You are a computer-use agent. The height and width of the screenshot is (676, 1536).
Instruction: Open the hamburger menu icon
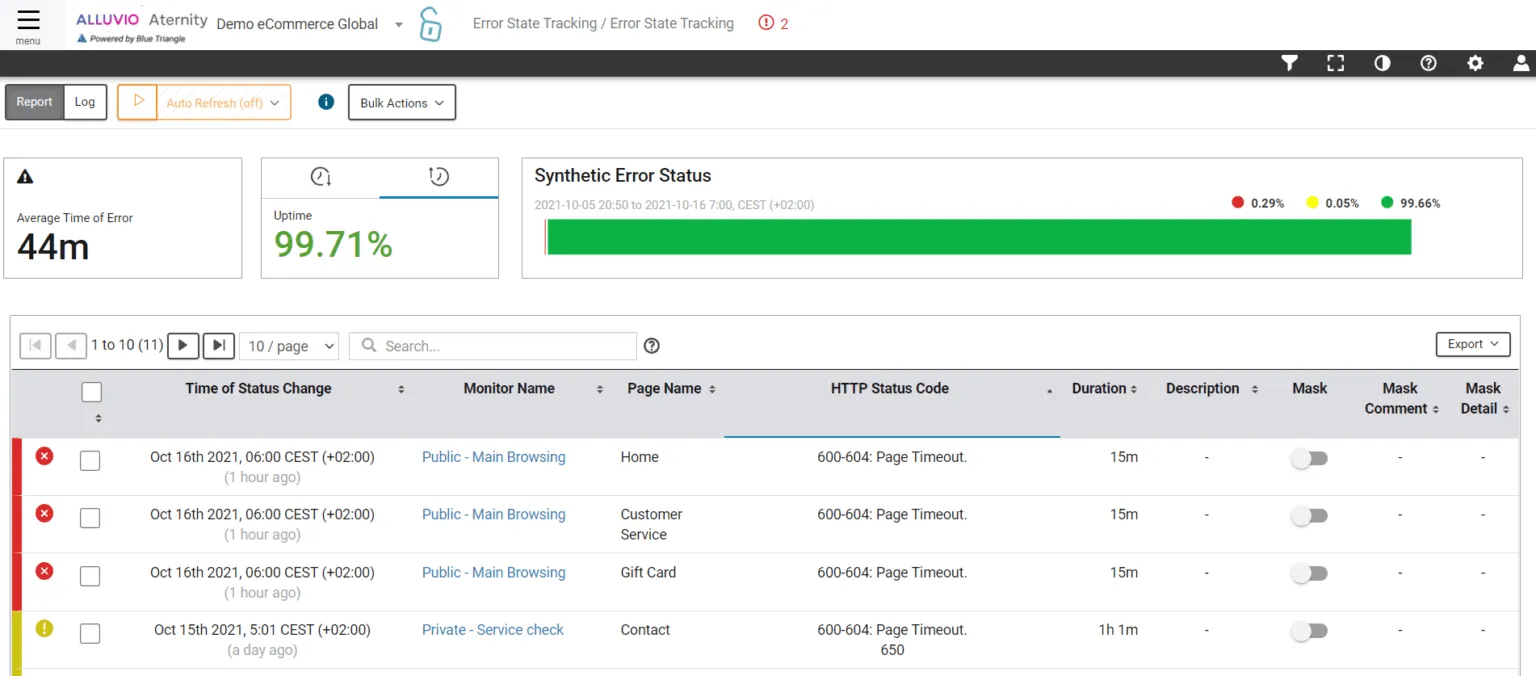click(x=28, y=21)
